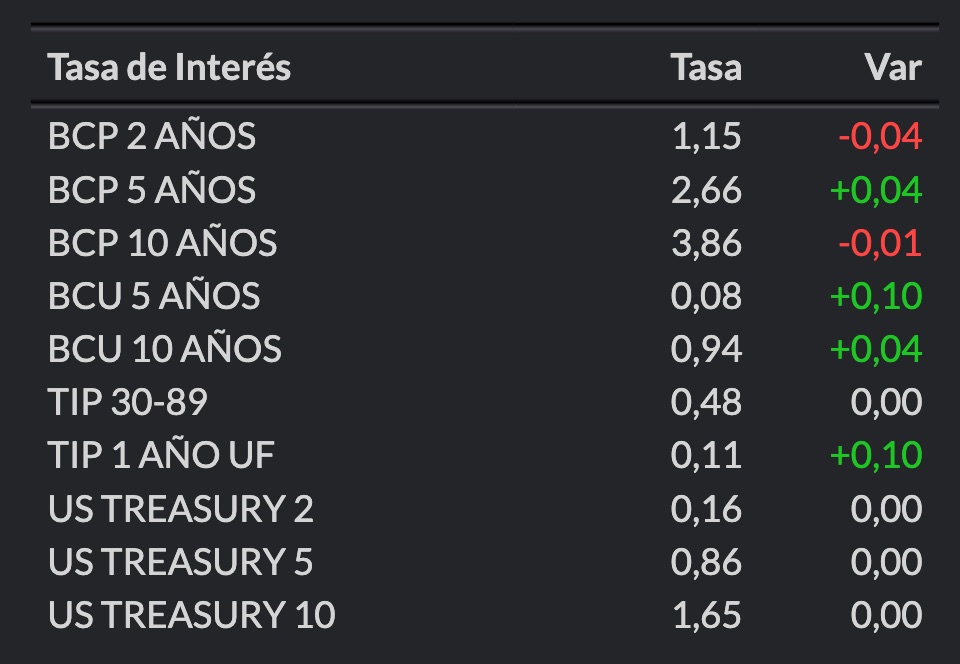Click the 1,15 rate for BCP 2 AÑOS
Screen dimensions: 960x664
(707, 136)
